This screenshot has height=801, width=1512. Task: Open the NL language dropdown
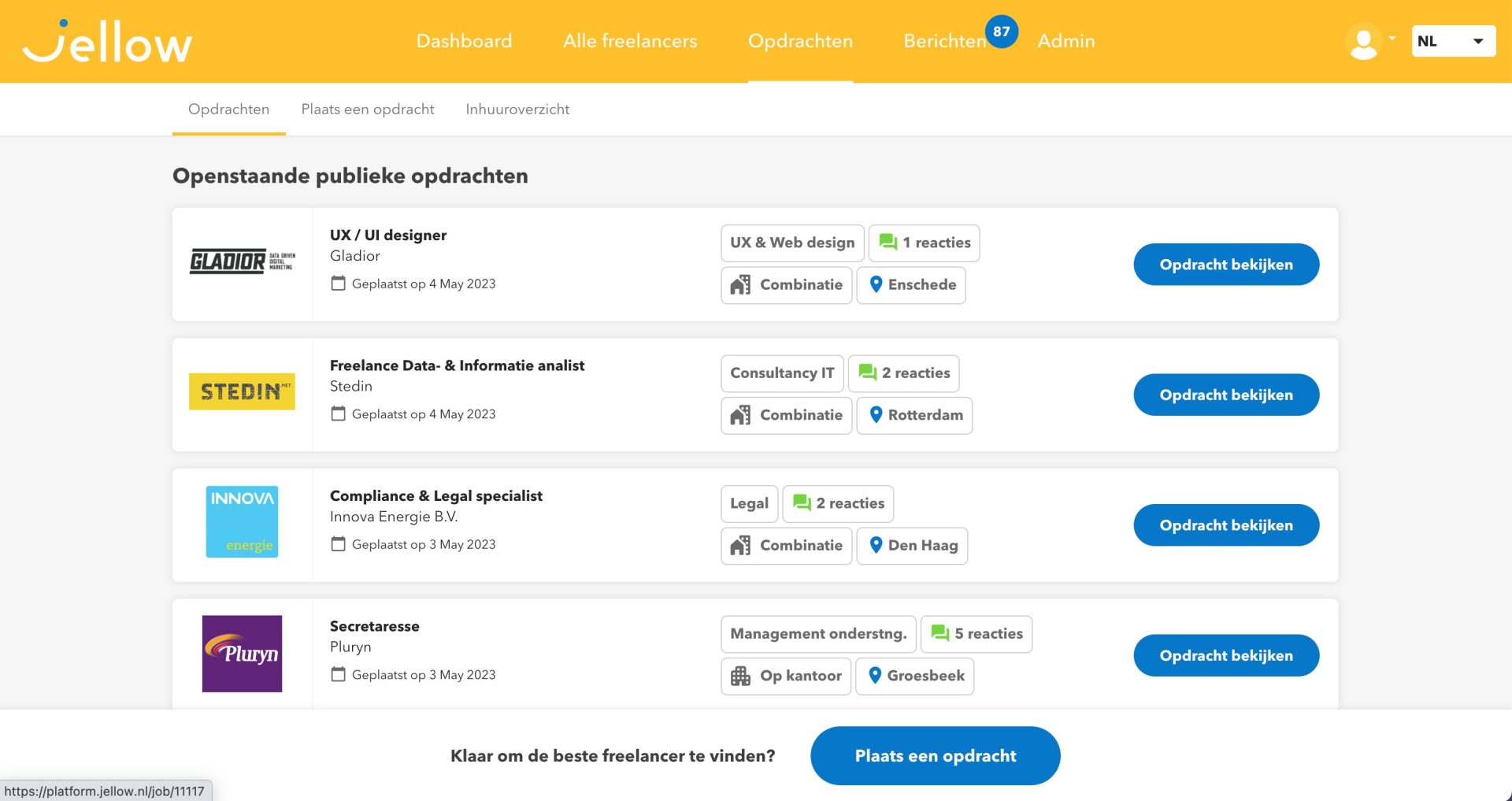click(1453, 40)
